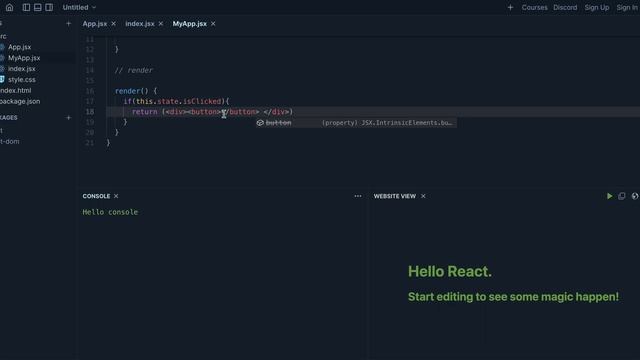Close the index.jsx tab
640x360 pixels.
point(161,24)
